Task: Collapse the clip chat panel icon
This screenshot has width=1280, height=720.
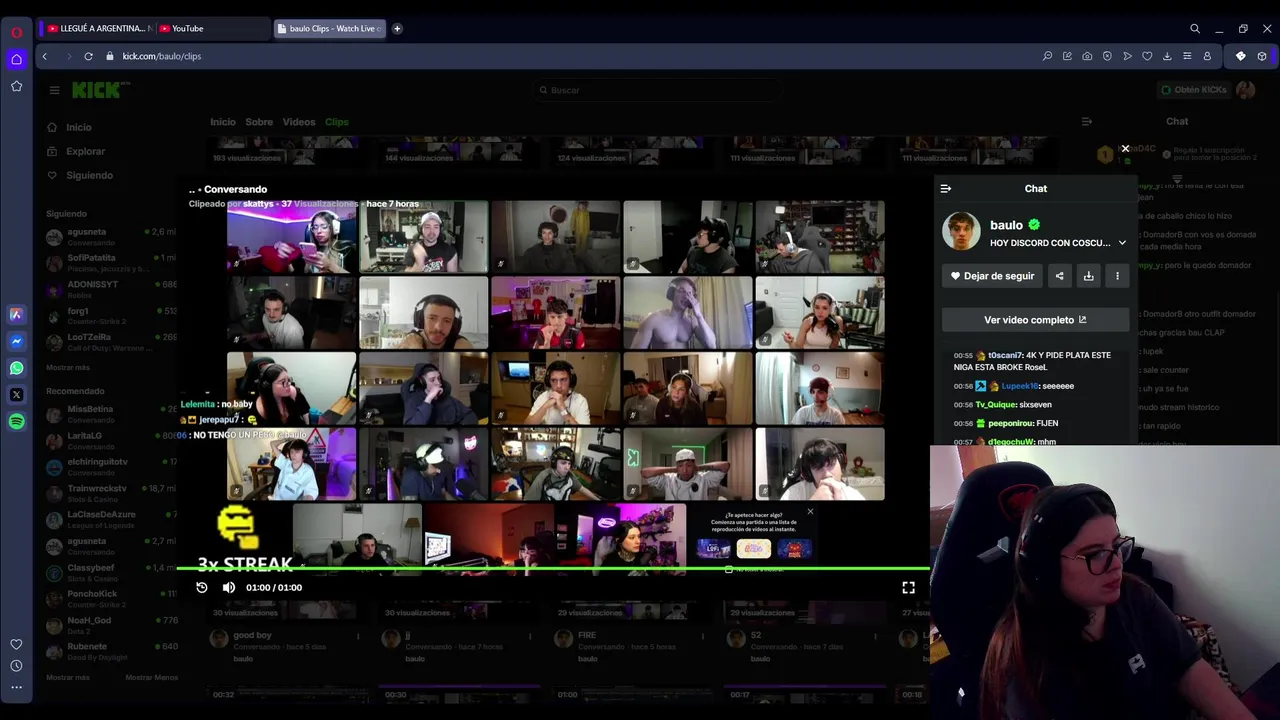Action: tap(946, 188)
